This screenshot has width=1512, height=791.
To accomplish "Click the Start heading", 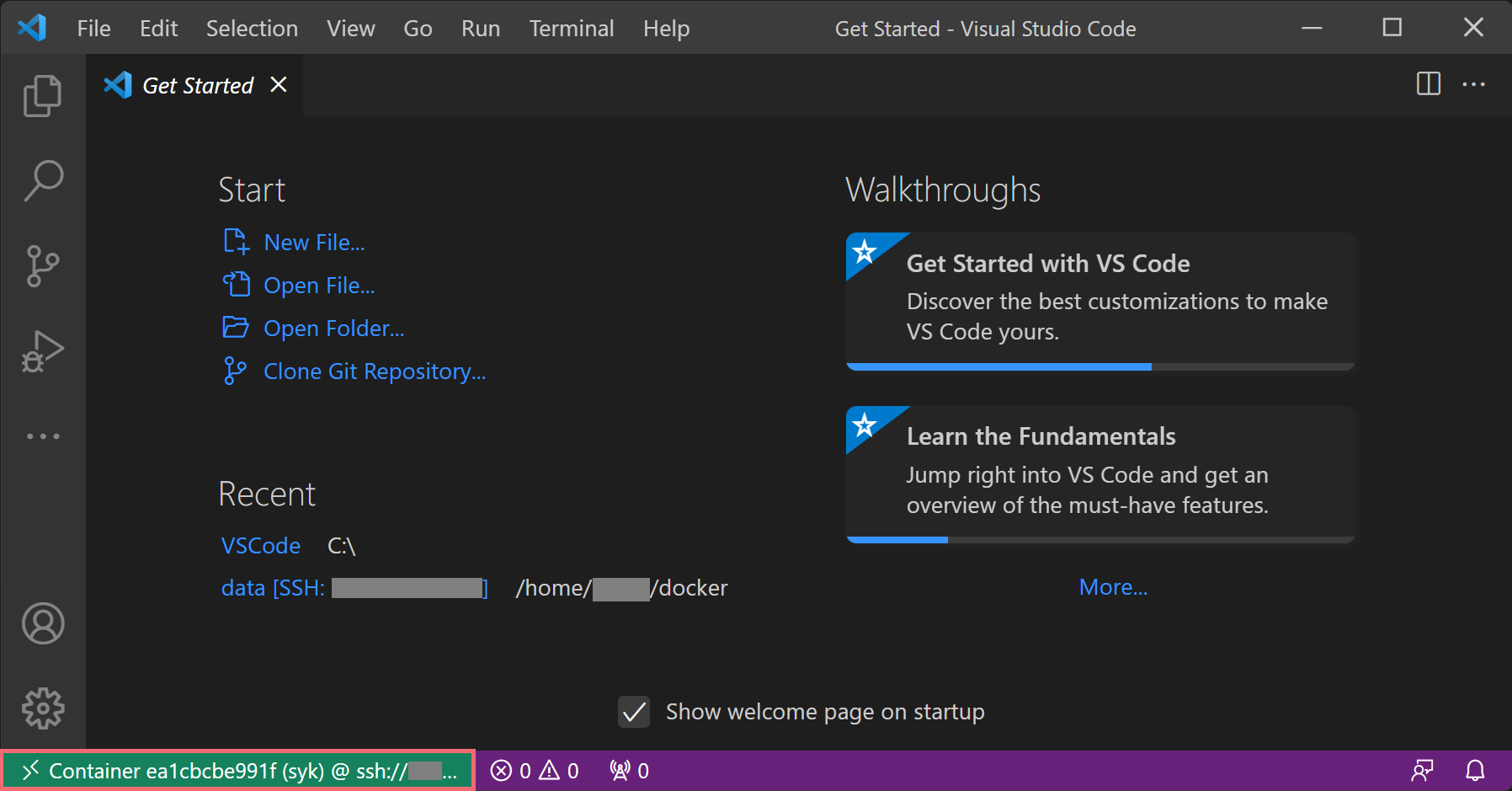I will tap(252, 190).
